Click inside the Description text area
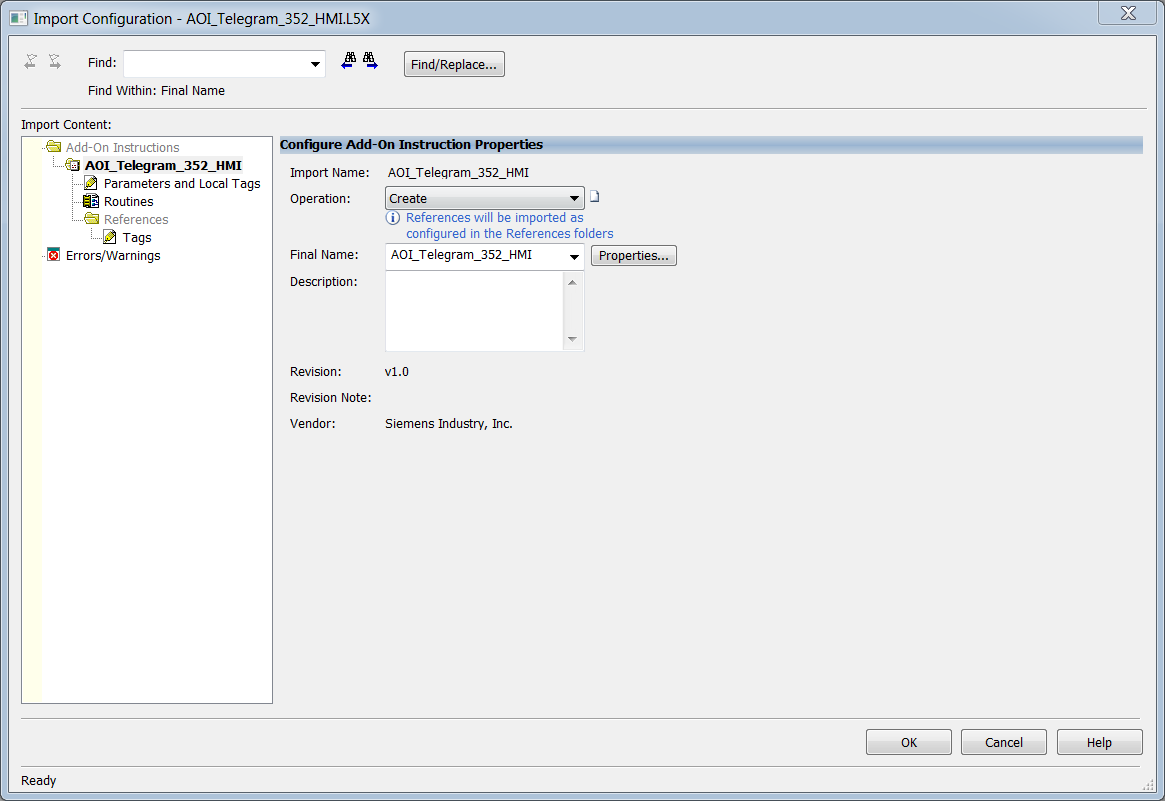This screenshot has height=801, width=1165. coord(474,311)
